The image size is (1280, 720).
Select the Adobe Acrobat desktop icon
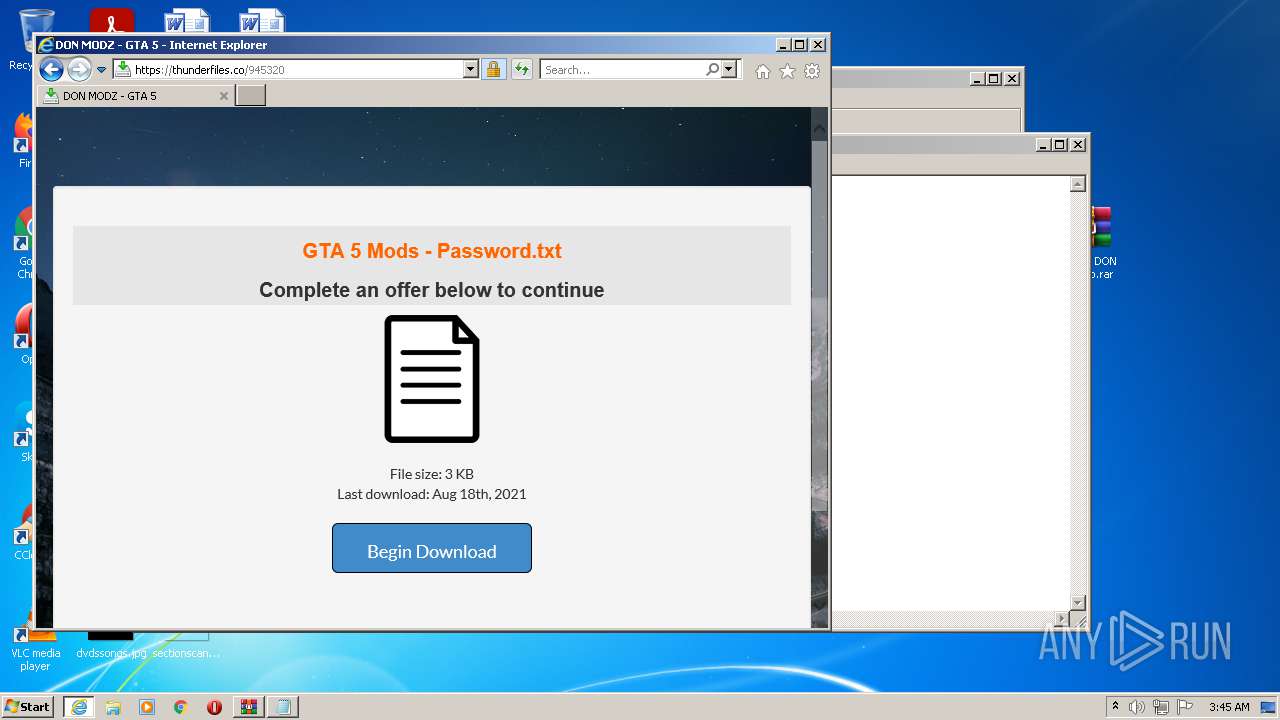click(x=111, y=21)
